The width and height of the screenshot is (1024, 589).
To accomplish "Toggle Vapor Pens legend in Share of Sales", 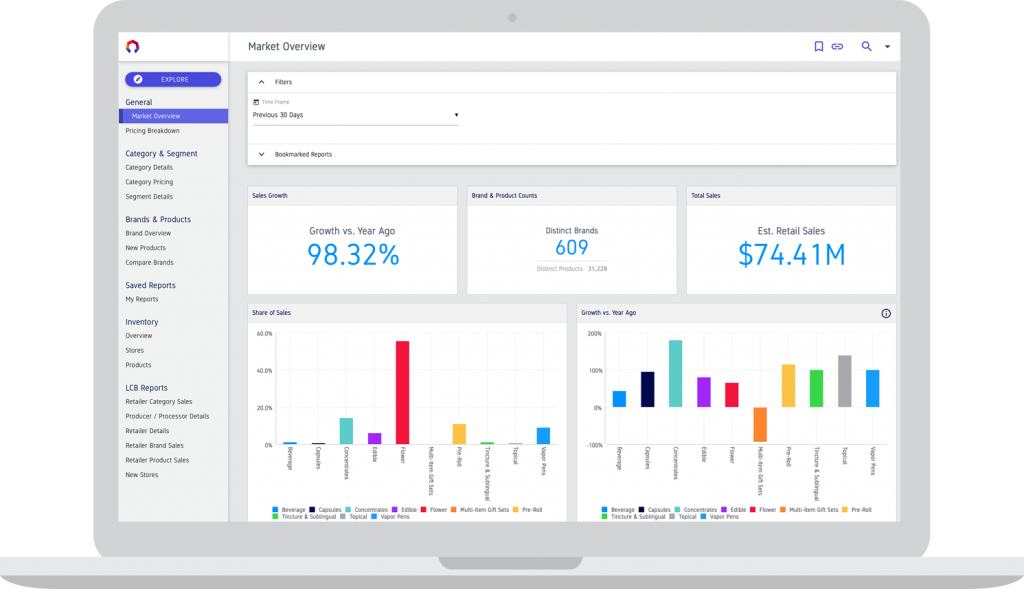I will coord(385,517).
